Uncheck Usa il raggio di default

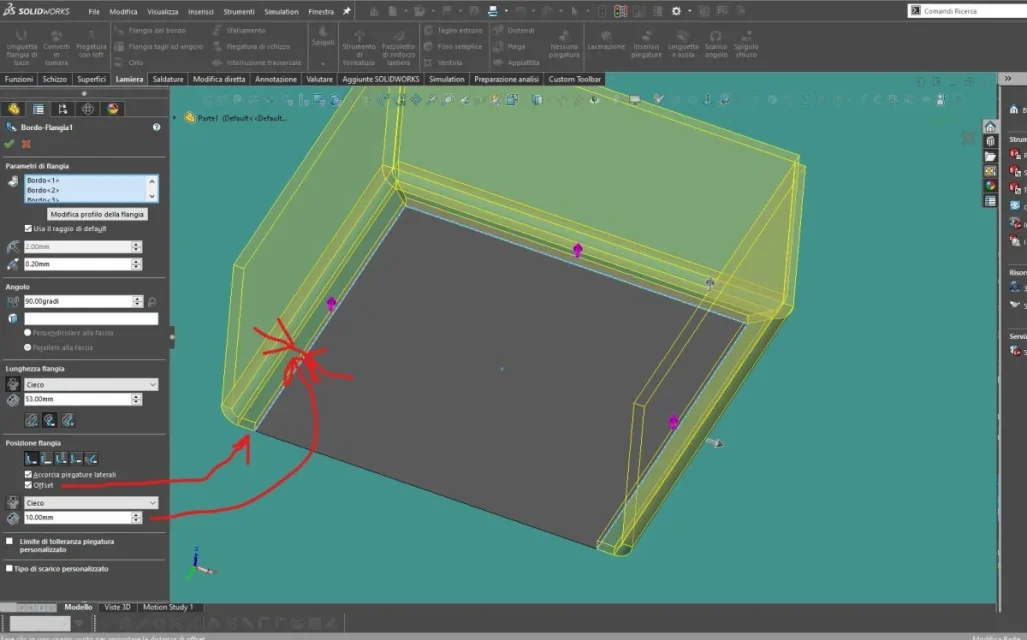tap(28, 229)
